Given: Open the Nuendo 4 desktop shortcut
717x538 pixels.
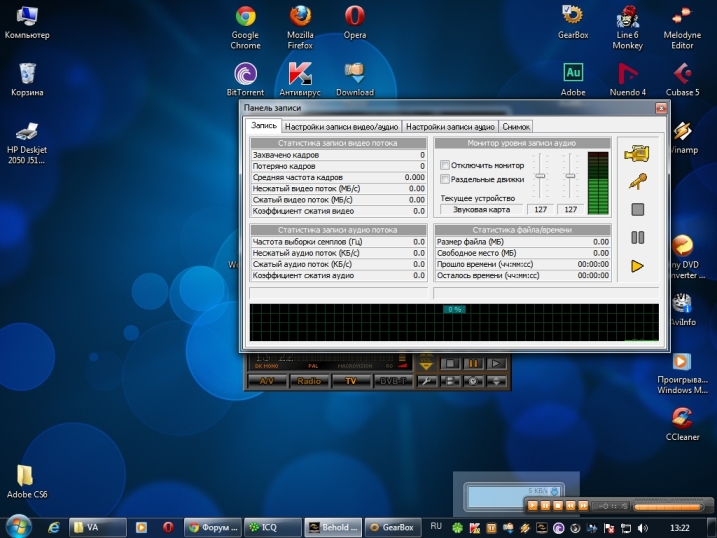Looking at the screenshot, I should point(629,74).
